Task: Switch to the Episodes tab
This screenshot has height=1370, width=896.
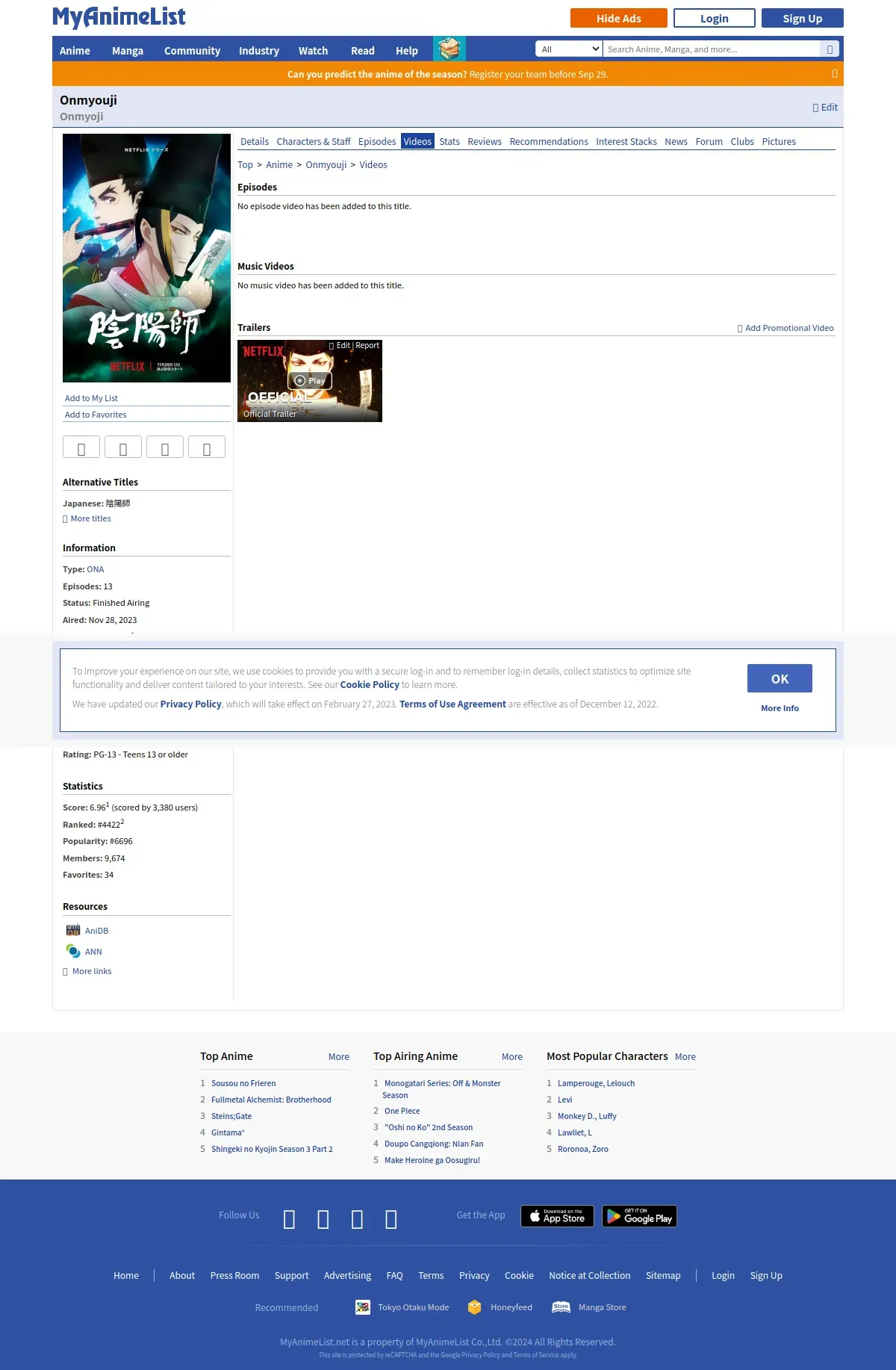Action: pyautogui.click(x=377, y=141)
